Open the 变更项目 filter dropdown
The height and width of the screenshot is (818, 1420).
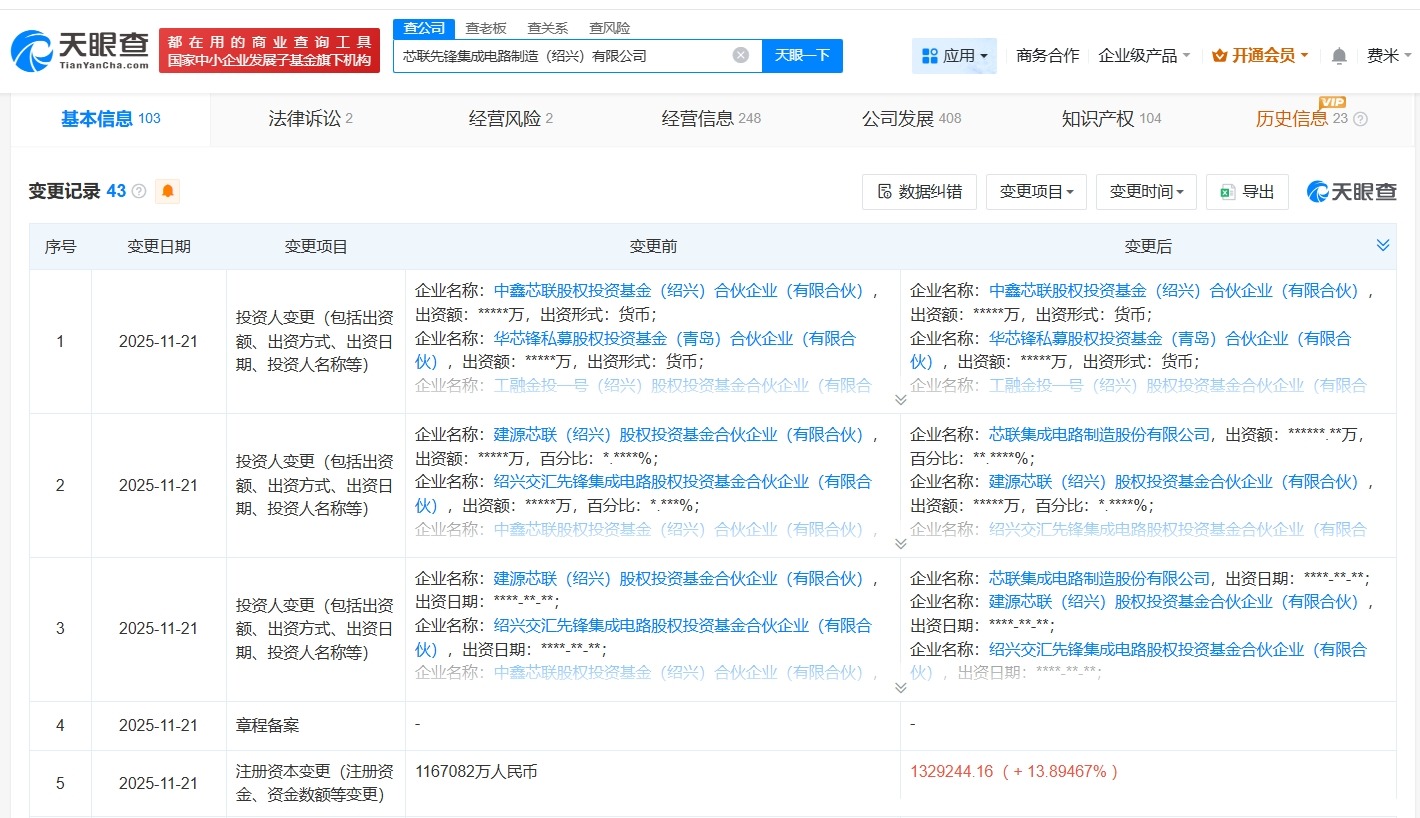point(1036,191)
